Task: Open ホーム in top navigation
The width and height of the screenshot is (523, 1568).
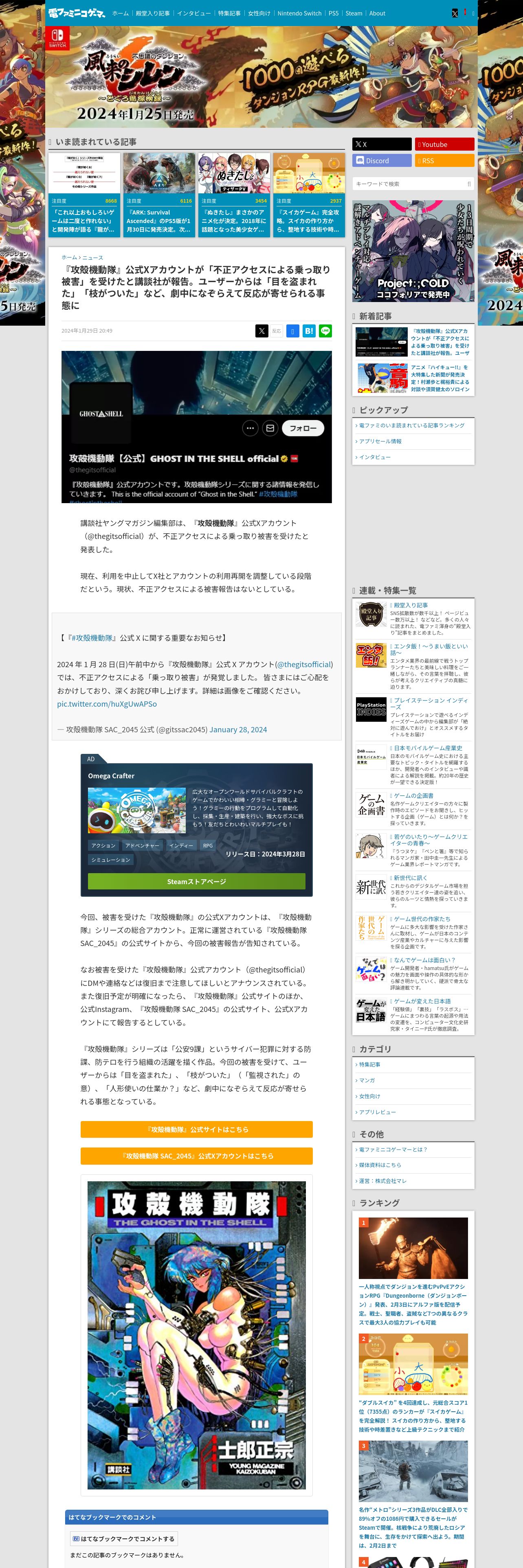Action: pyautogui.click(x=120, y=13)
